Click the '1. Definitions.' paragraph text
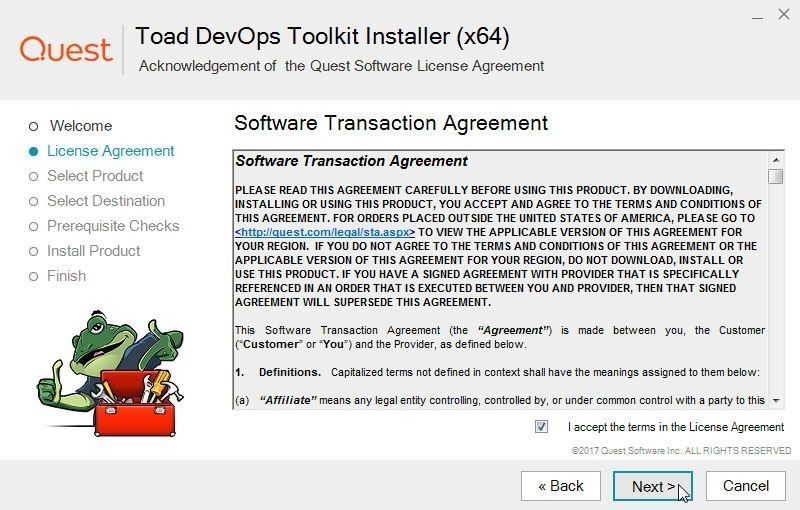This screenshot has width=800, height=510. (x=497, y=372)
